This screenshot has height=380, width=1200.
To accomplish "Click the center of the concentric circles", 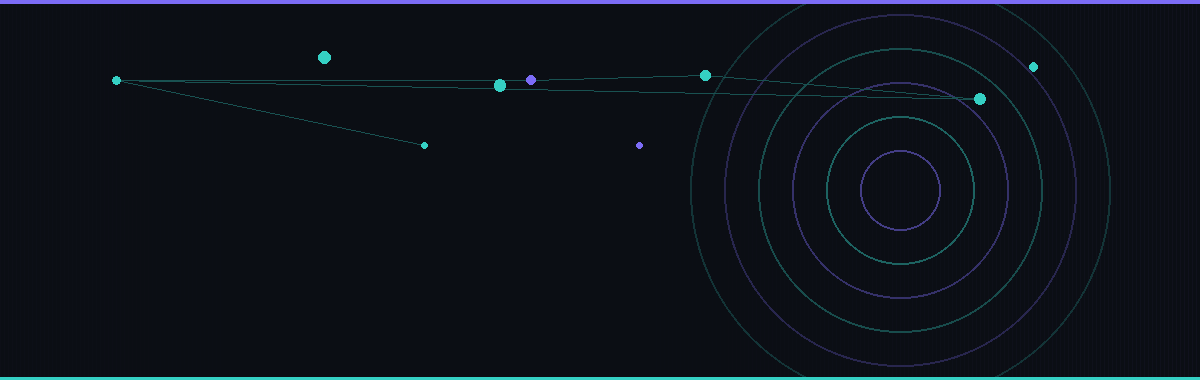I will click(901, 190).
